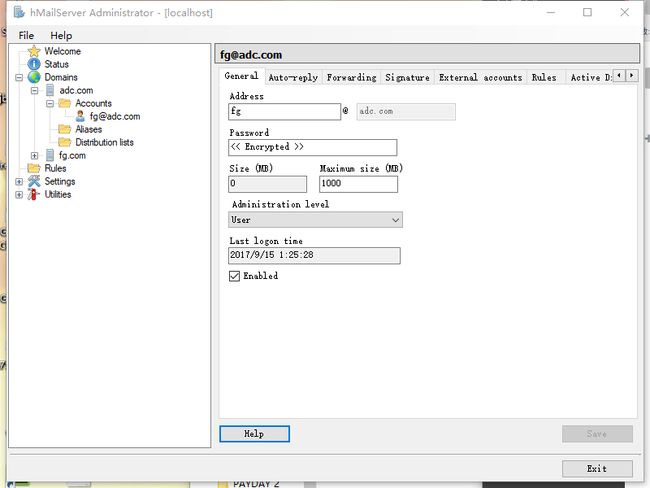Select Settings label in the tree
The width and height of the screenshot is (650, 488).
coord(60,181)
